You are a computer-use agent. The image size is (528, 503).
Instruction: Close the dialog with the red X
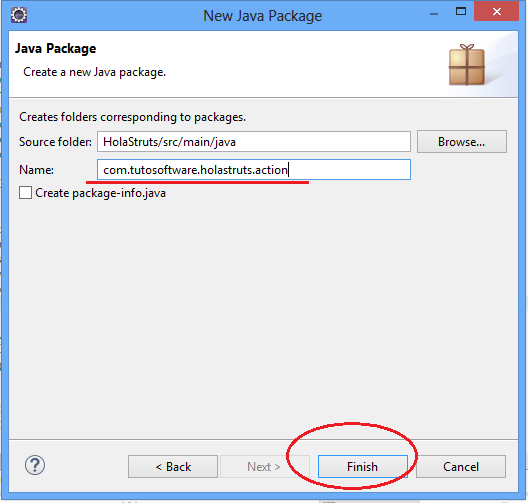point(496,12)
